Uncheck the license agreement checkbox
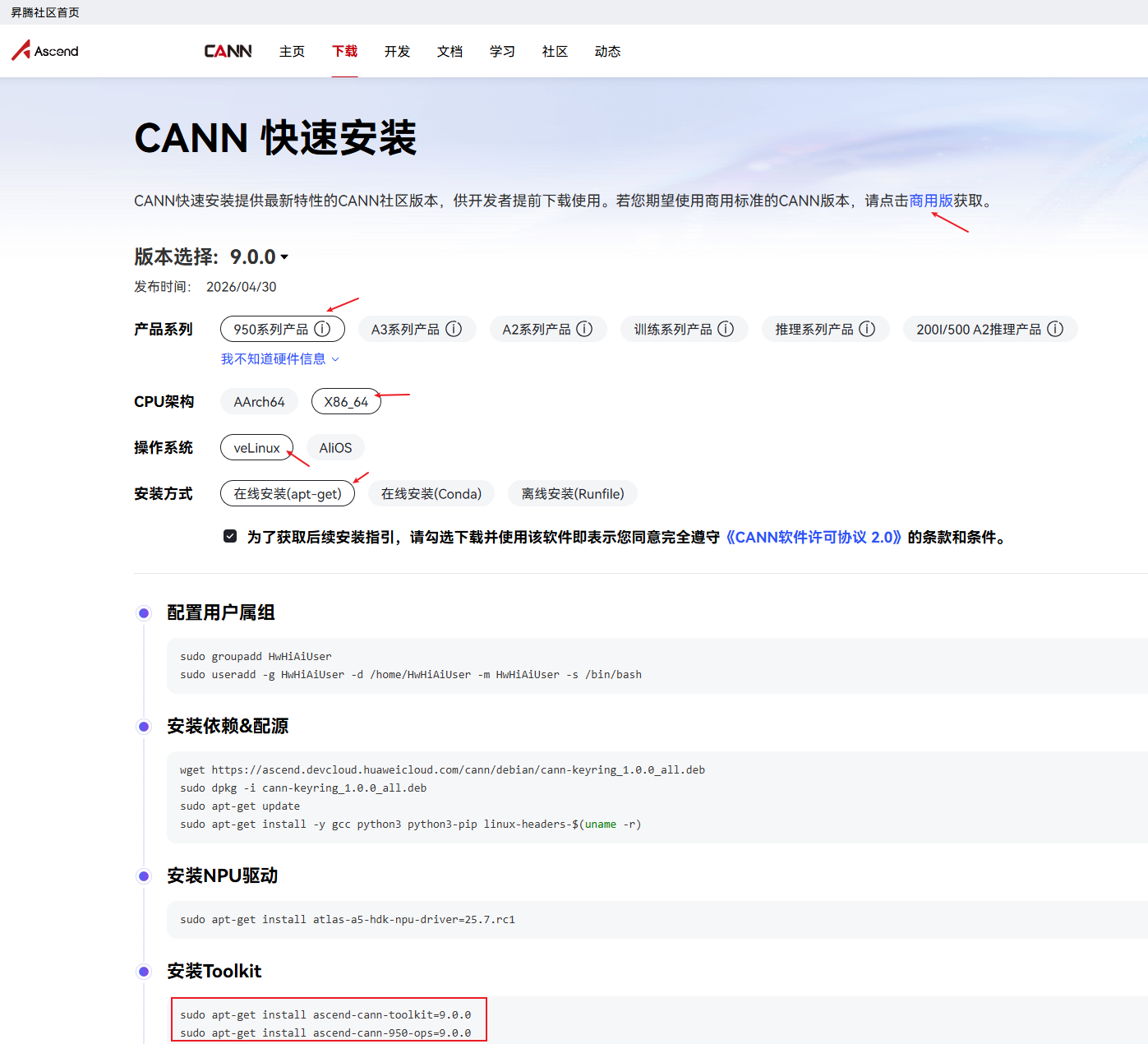 230,536
